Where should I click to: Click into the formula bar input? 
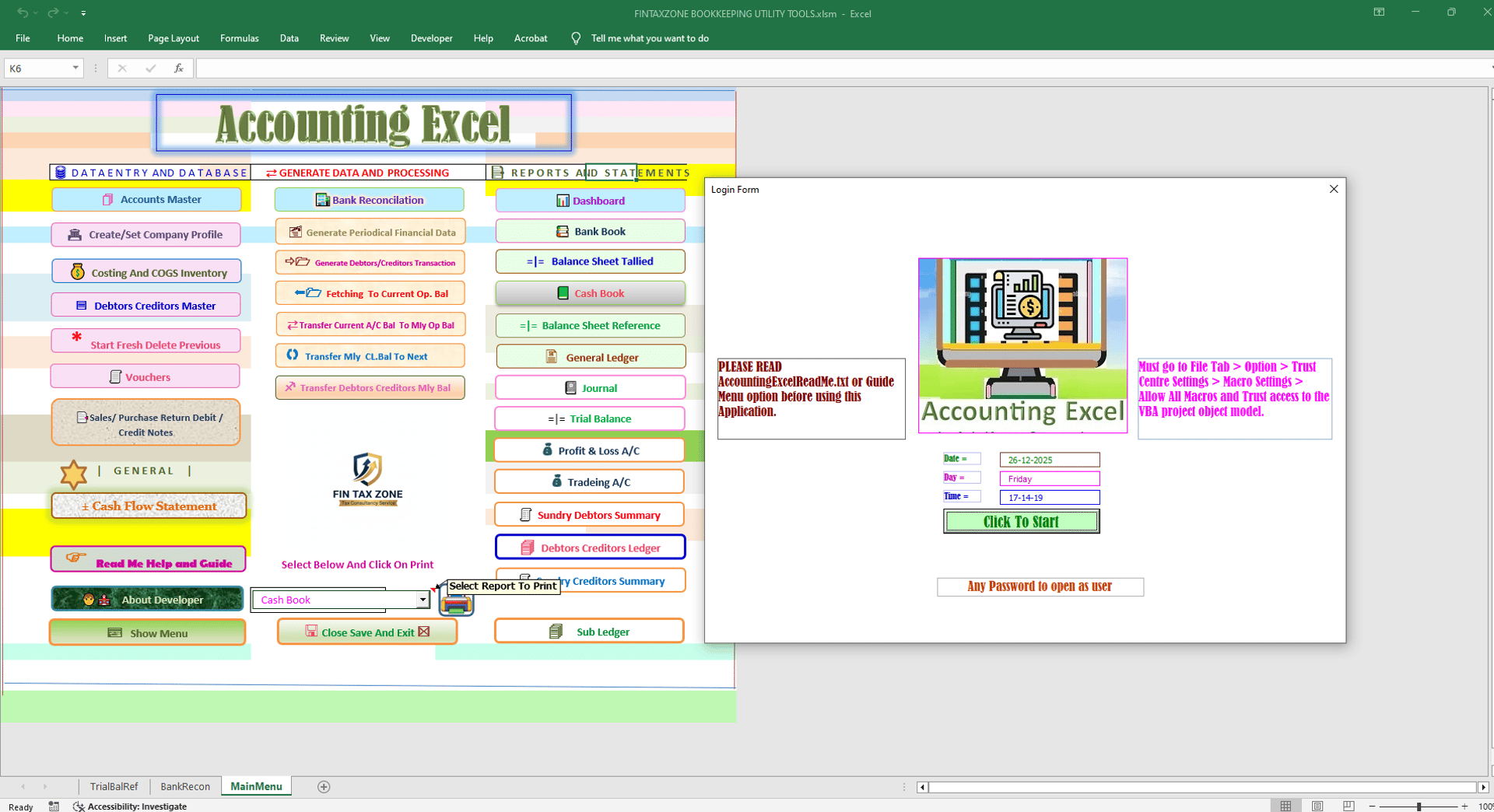coord(842,68)
